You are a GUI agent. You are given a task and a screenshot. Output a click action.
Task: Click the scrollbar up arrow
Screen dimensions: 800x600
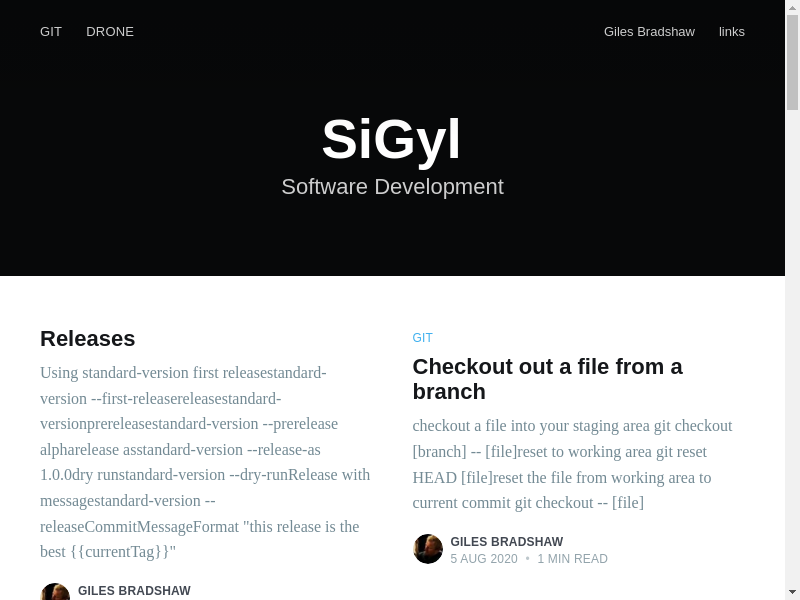(x=792, y=7)
